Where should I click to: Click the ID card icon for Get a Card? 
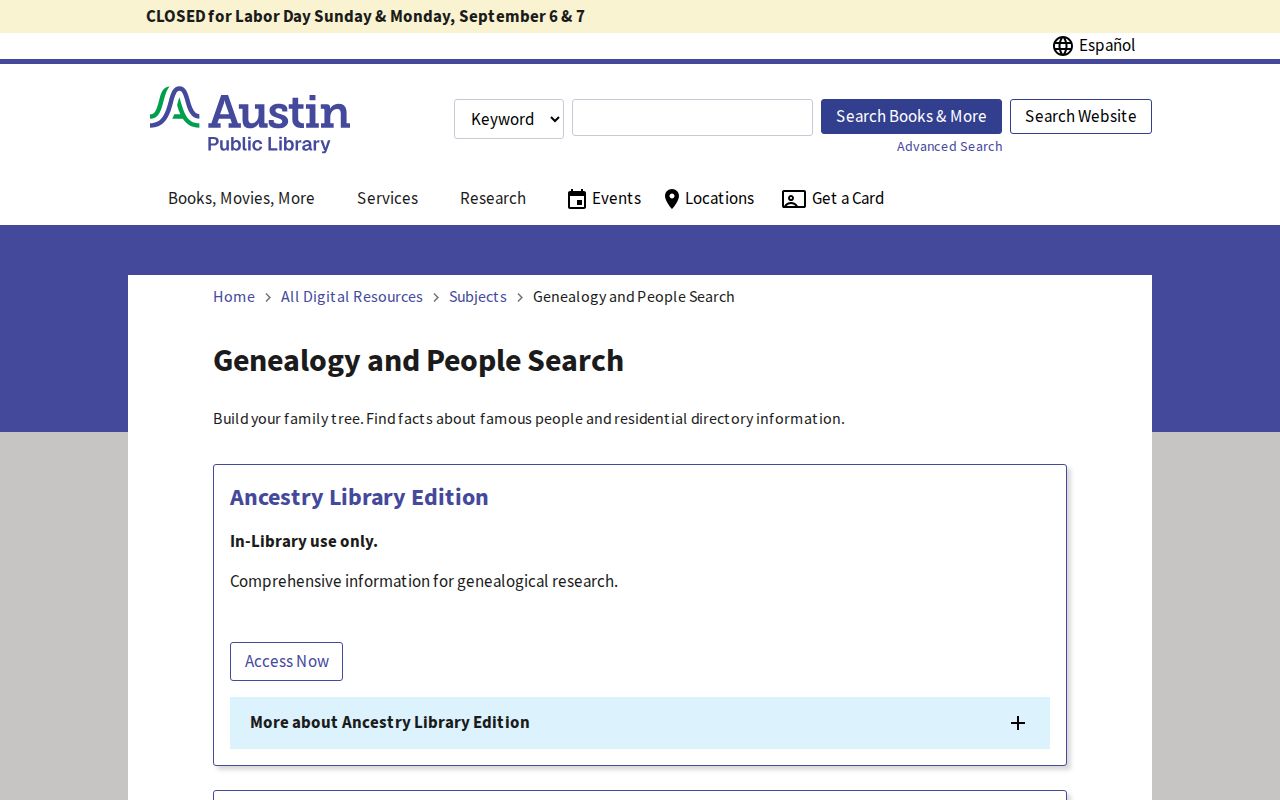[794, 199]
